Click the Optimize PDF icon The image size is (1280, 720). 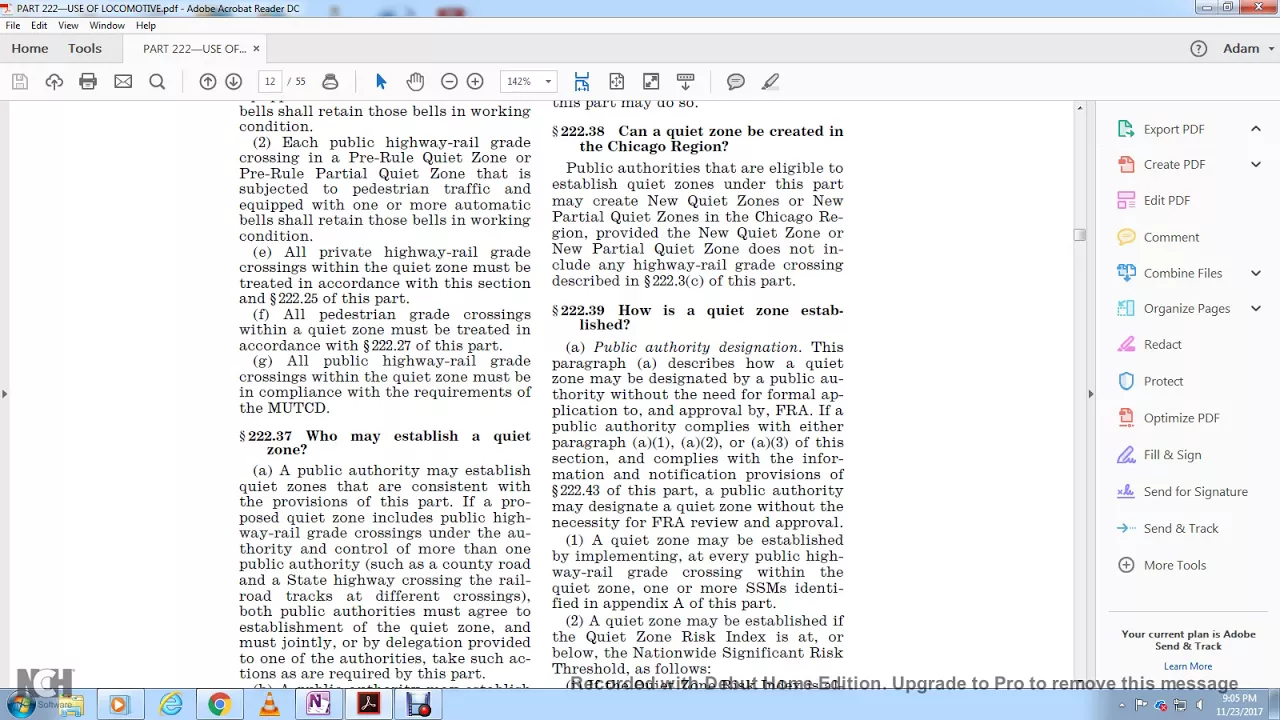point(1126,418)
